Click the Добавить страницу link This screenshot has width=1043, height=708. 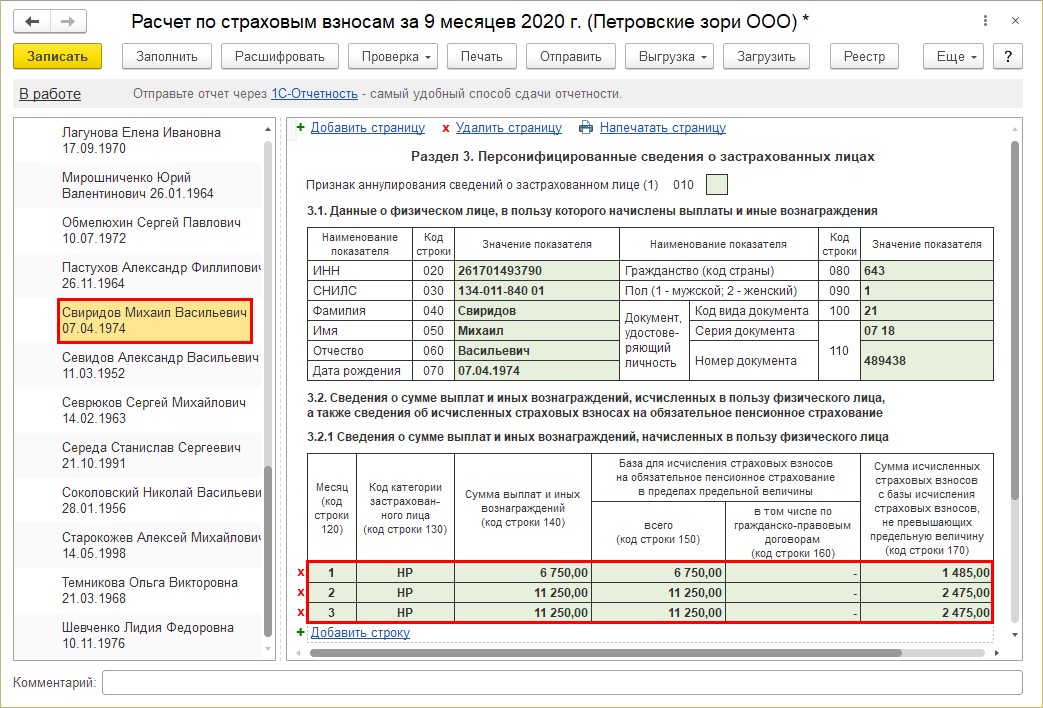368,127
